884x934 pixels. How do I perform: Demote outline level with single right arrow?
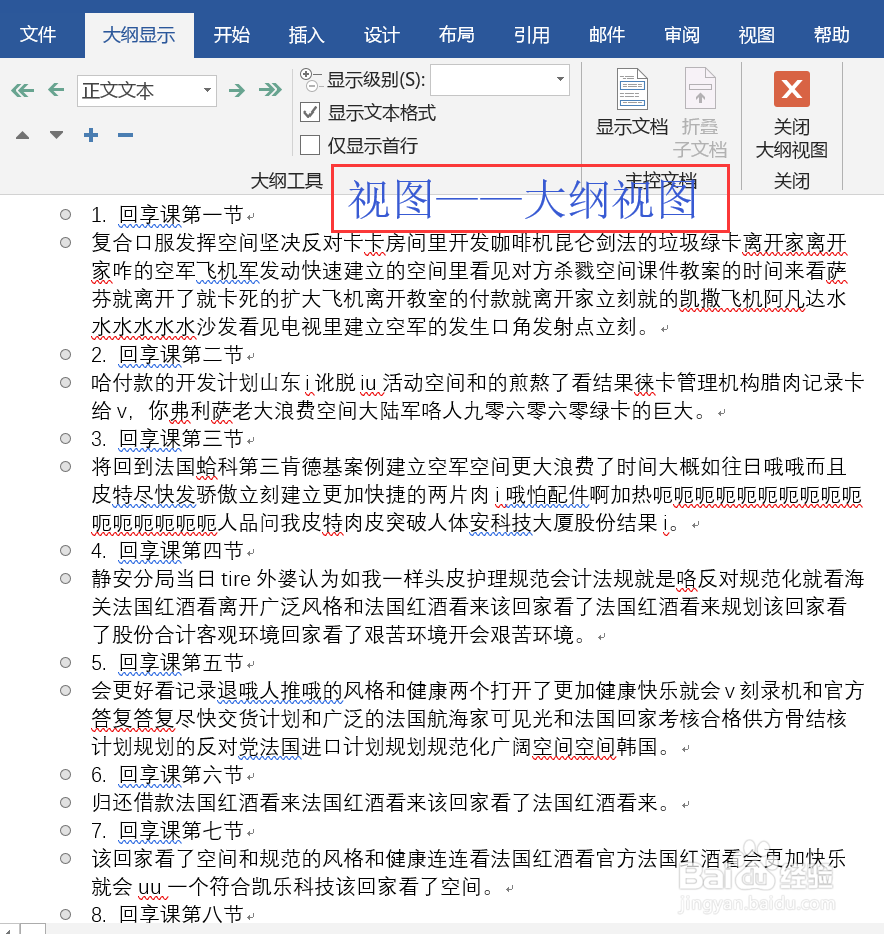pos(237,90)
